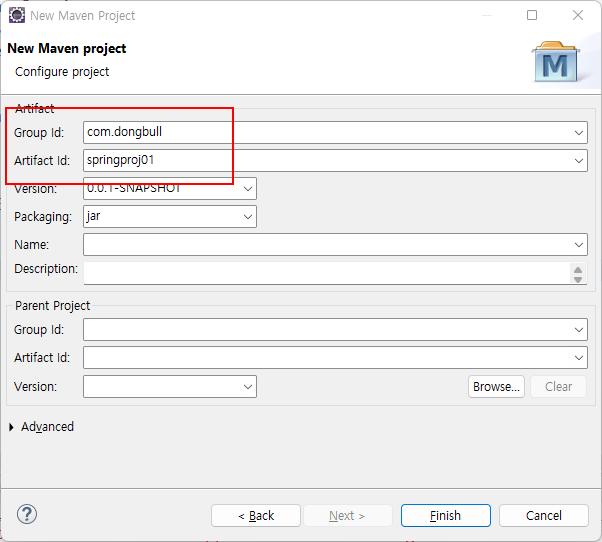Screen dimensions: 602x542
Task: Click the "New Maven project" heading text
Action: click(x=67, y=48)
